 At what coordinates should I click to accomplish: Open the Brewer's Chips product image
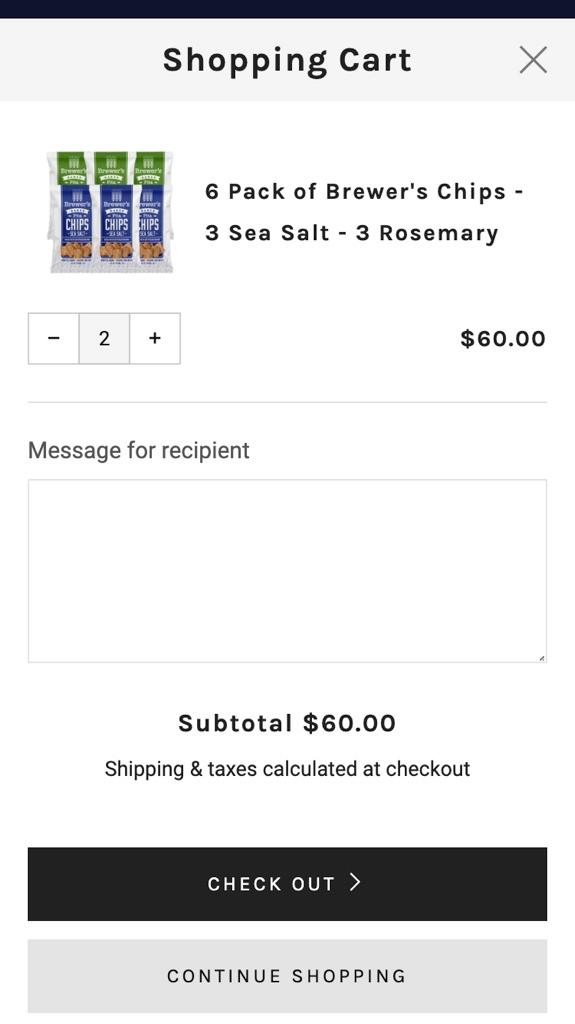110,212
